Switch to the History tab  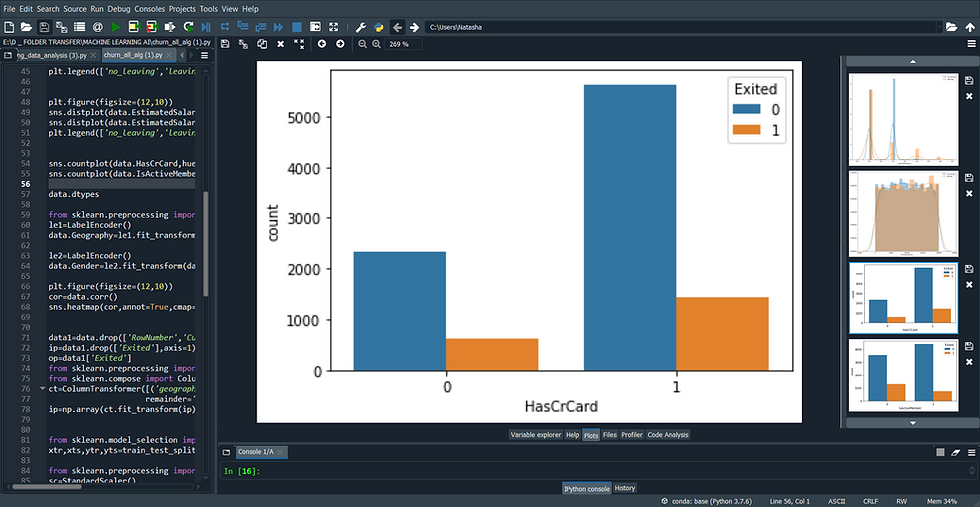[x=625, y=488]
